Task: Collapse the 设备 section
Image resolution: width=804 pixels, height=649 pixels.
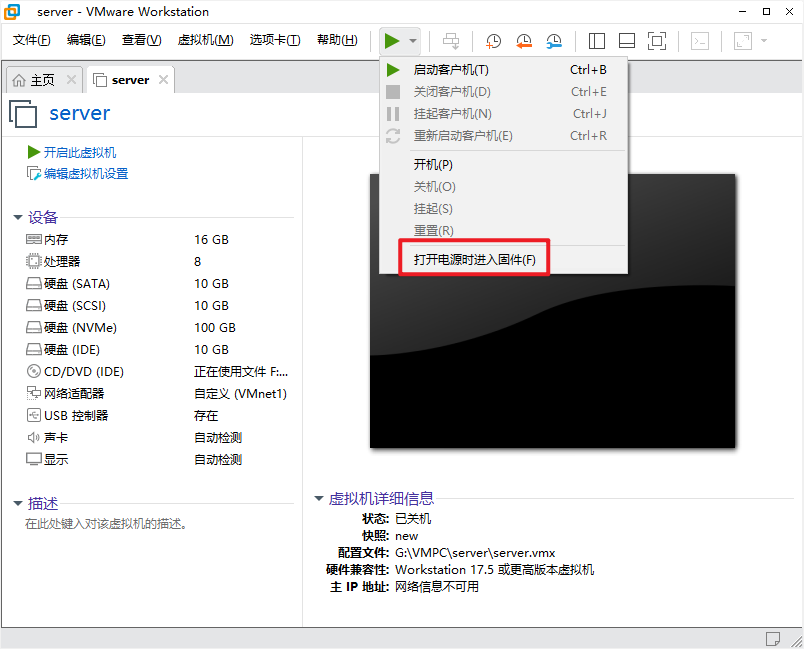Action: (18, 218)
